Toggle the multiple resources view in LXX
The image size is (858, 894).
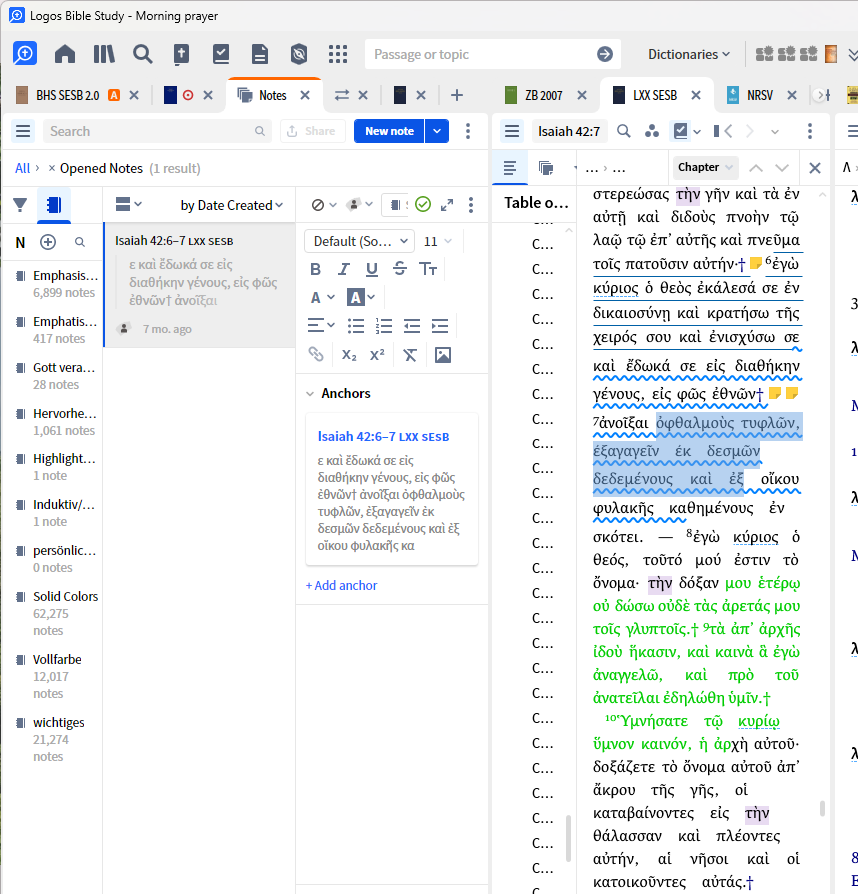pyautogui.click(x=546, y=168)
